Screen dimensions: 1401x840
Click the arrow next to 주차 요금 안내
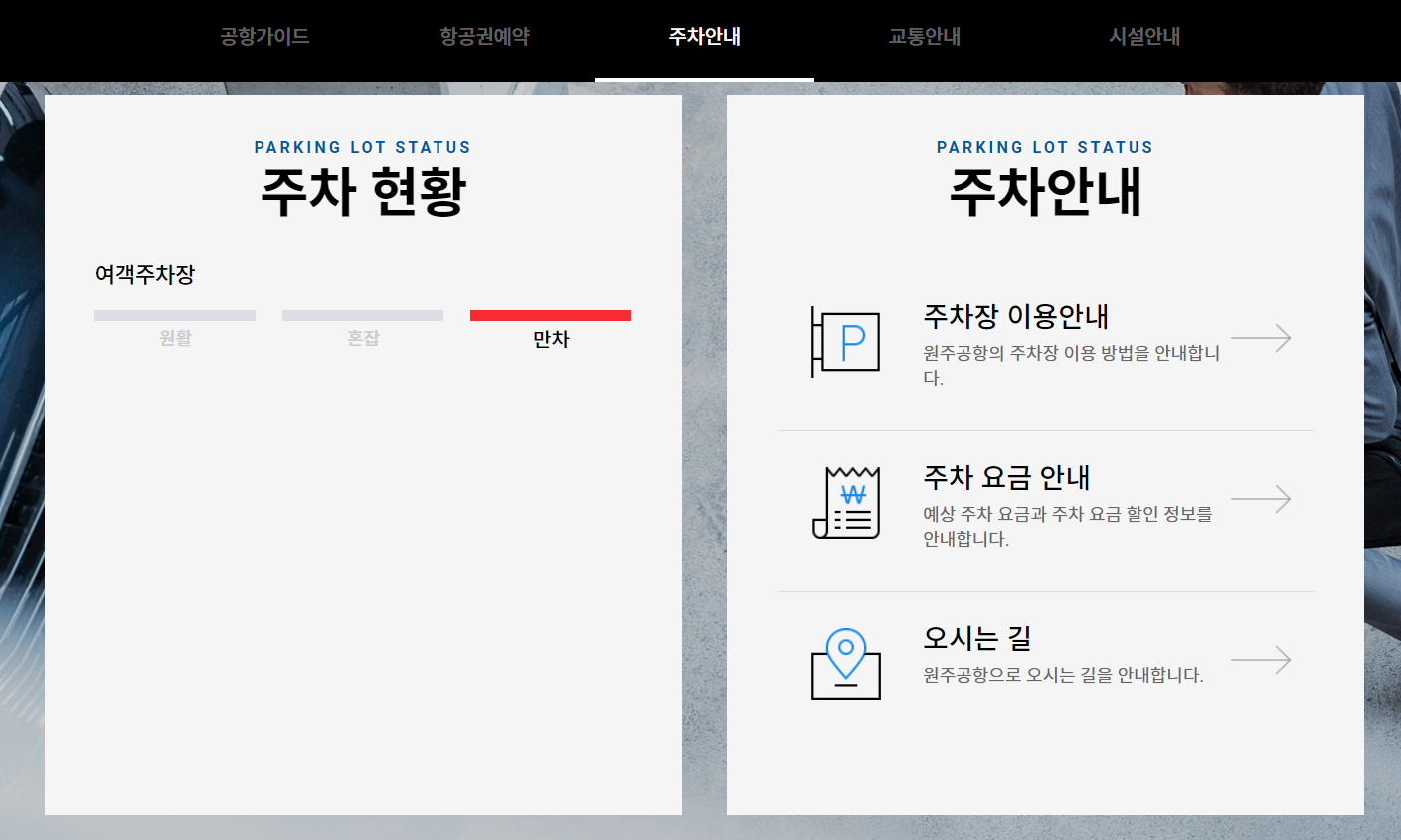pyautogui.click(x=1261, y=498)
